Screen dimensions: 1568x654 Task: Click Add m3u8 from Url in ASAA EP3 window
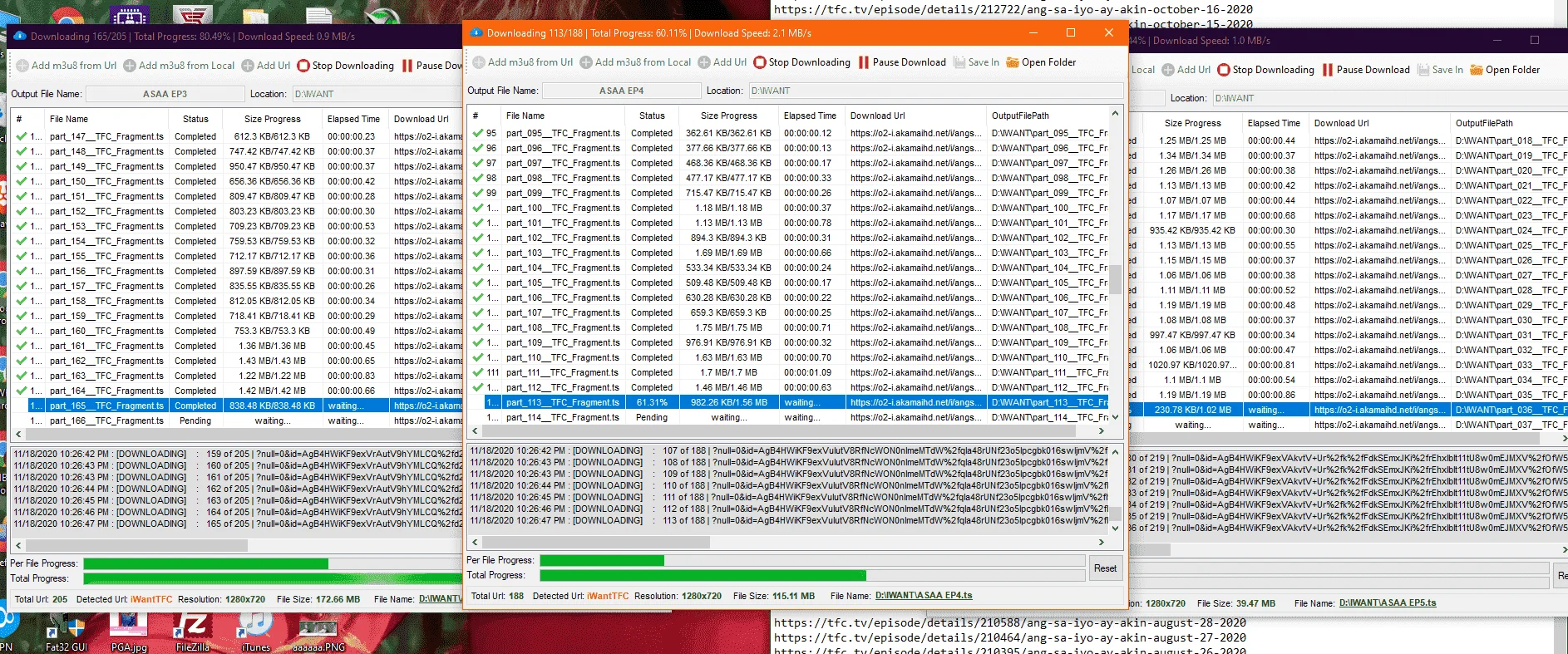(66, 66)
